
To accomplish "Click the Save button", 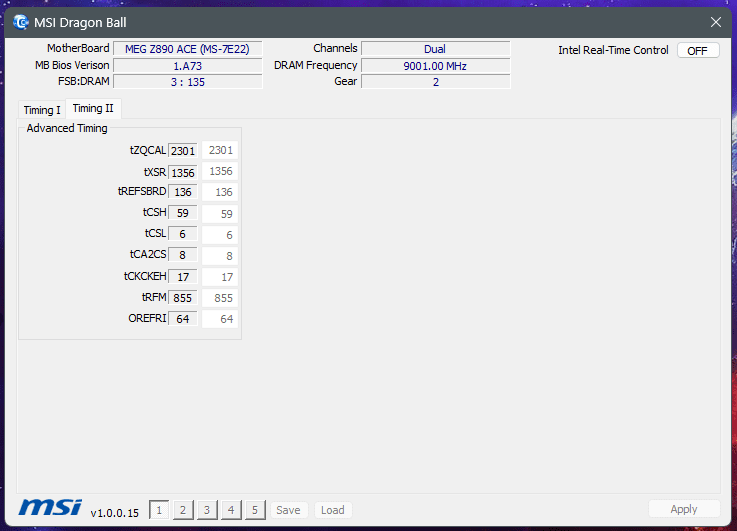I will pyautogui.click(x=289, y=510).
